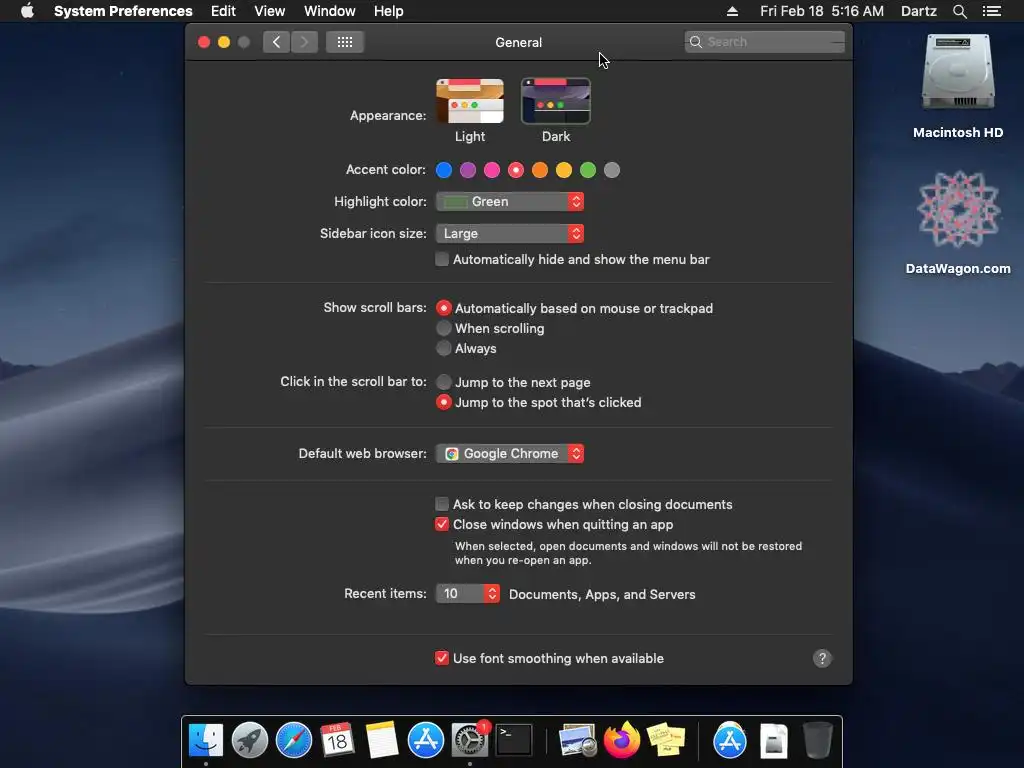This screenshot has height=768, width=1024.
Task: Select show scroll bars When scrolling
Action: pos(443,328)
